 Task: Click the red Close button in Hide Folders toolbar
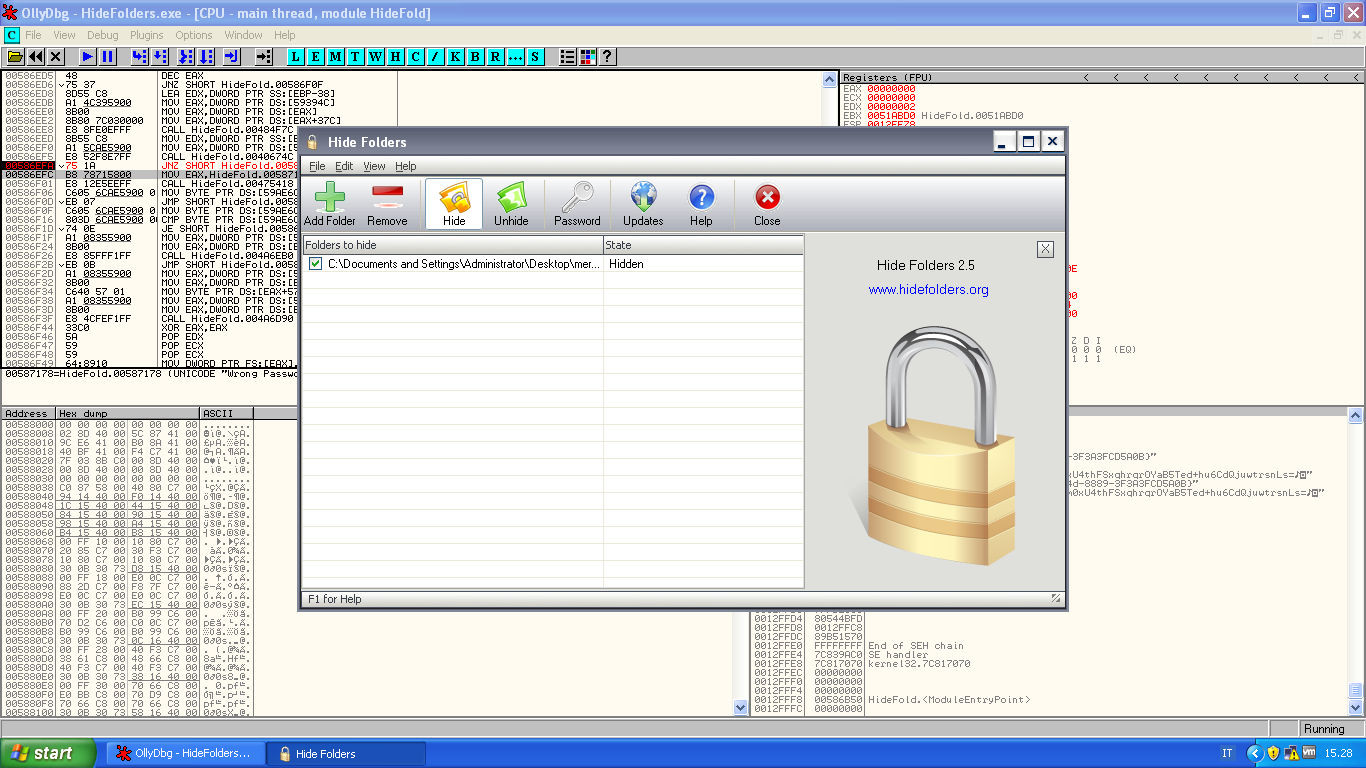(767, 204)
